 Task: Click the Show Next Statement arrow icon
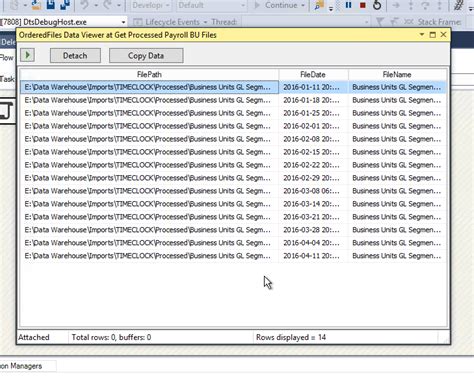[396, 5]
